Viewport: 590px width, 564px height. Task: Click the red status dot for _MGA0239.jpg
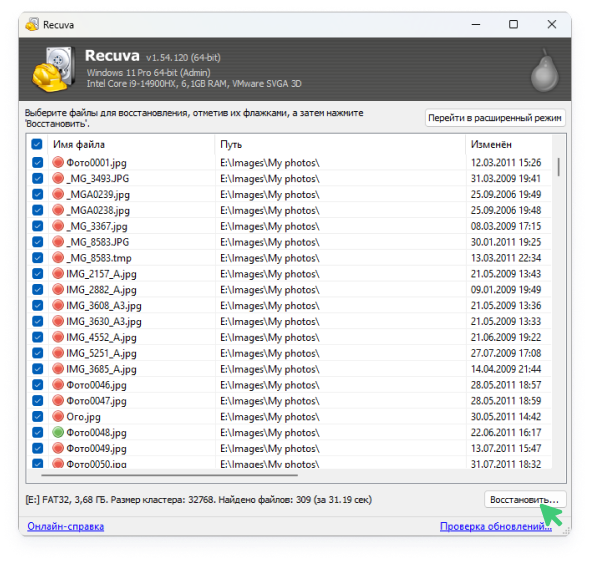(58, 194)
